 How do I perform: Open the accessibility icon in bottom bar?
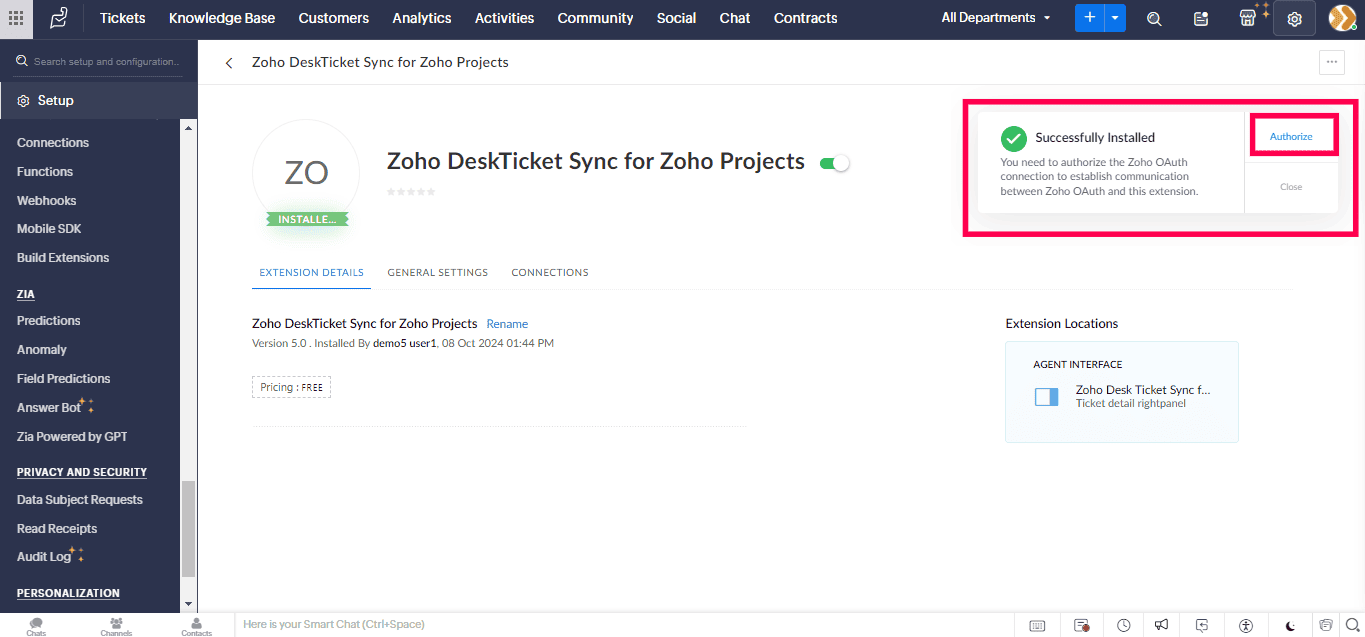1246,626
